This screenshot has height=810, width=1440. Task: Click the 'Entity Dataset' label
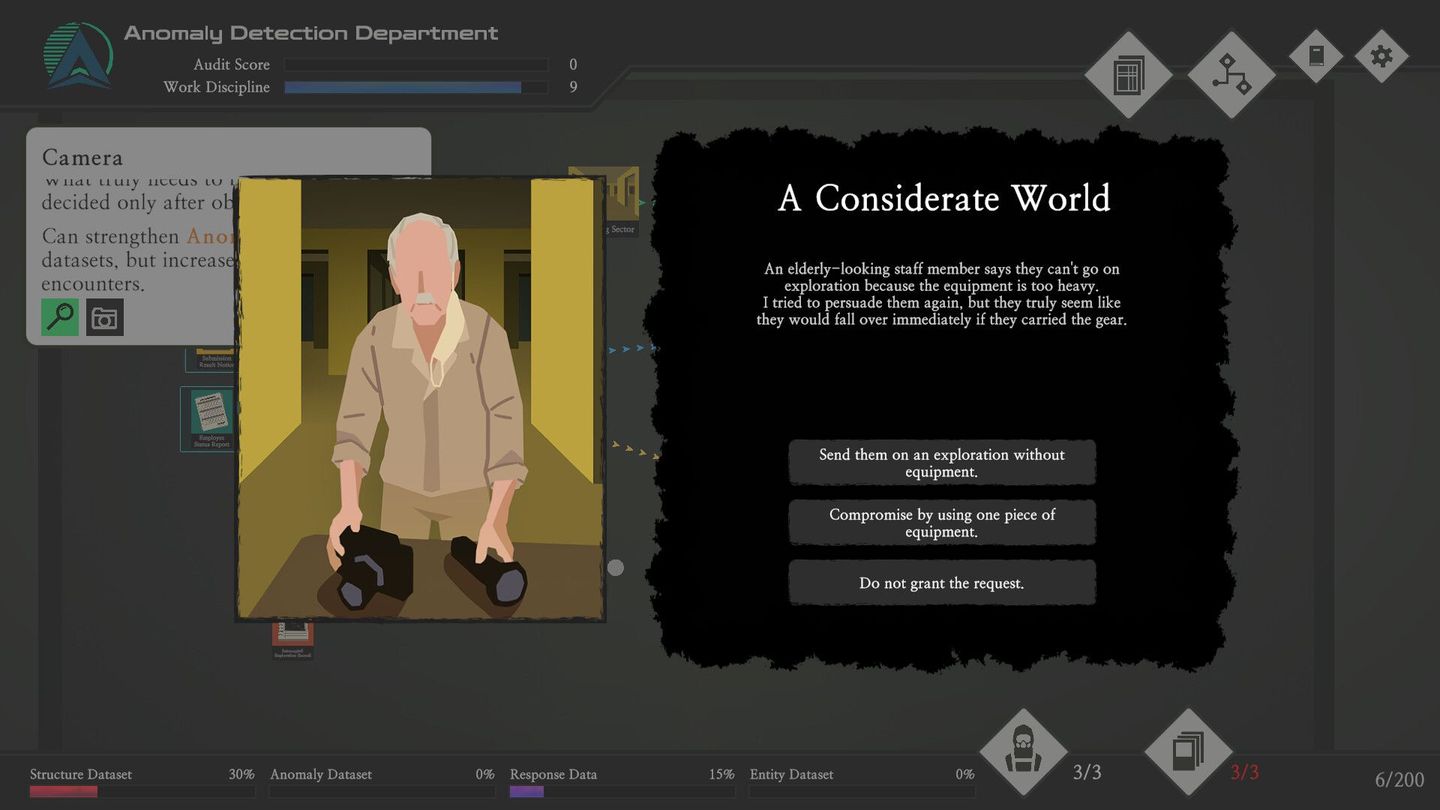(792, 774)
